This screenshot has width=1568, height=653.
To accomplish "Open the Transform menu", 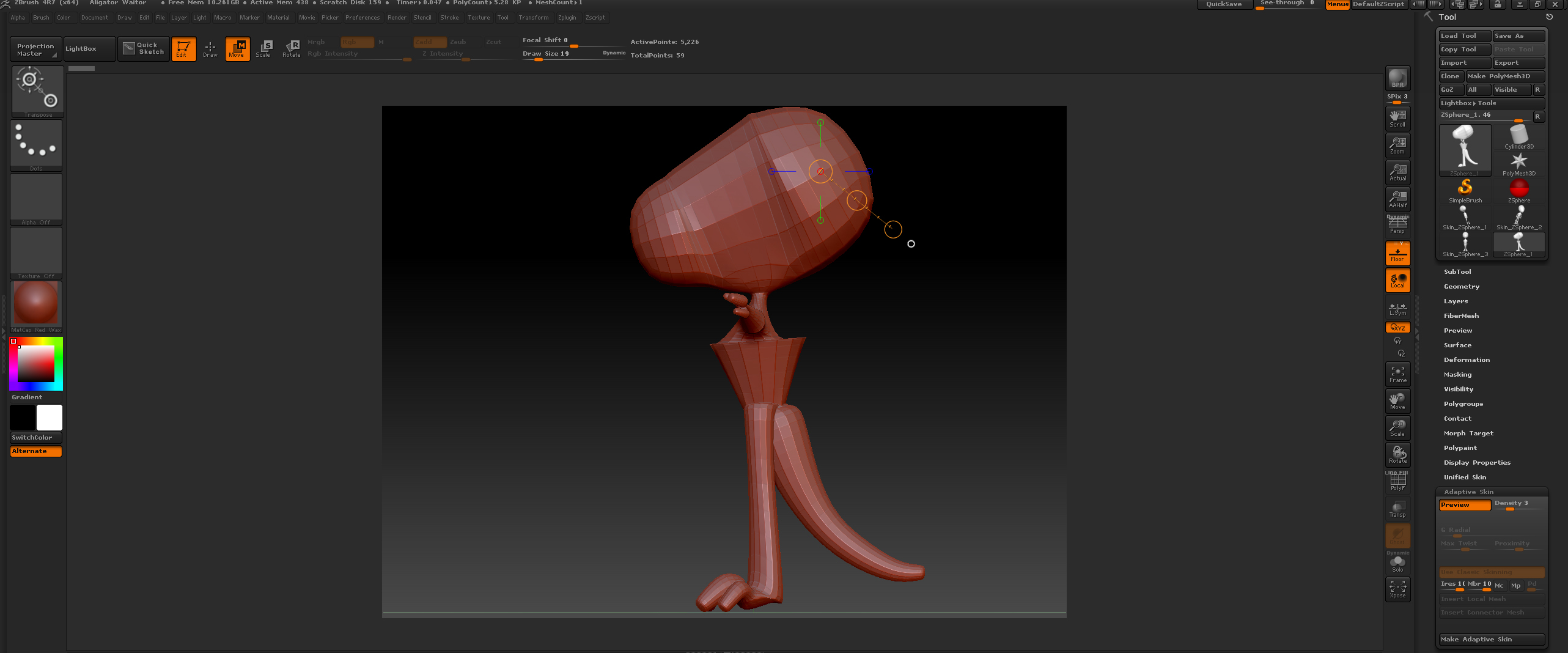I will [533, 18].
